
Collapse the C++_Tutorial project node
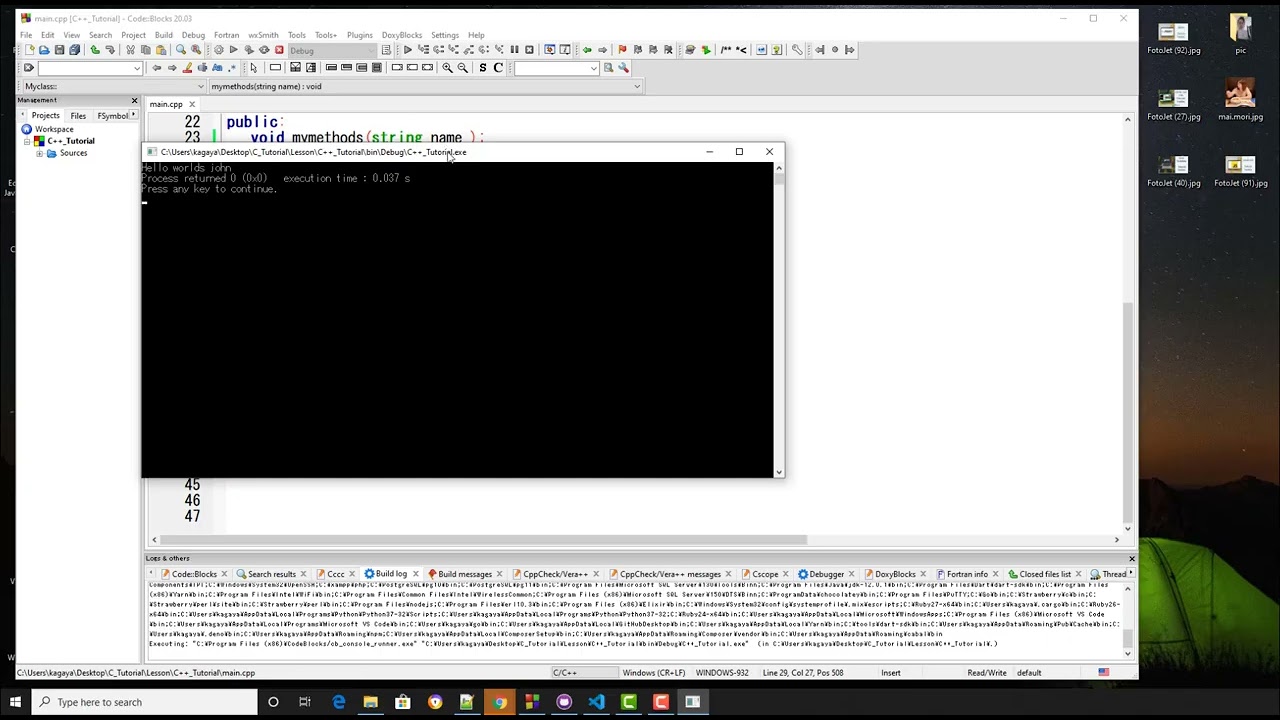(x=27, y=141)
